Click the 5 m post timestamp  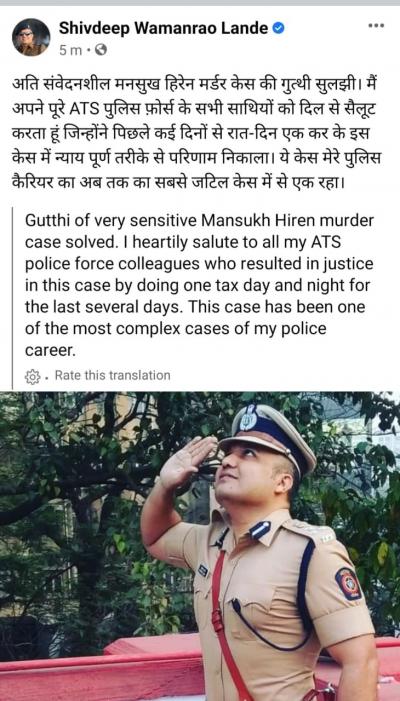tap(71, 51)
